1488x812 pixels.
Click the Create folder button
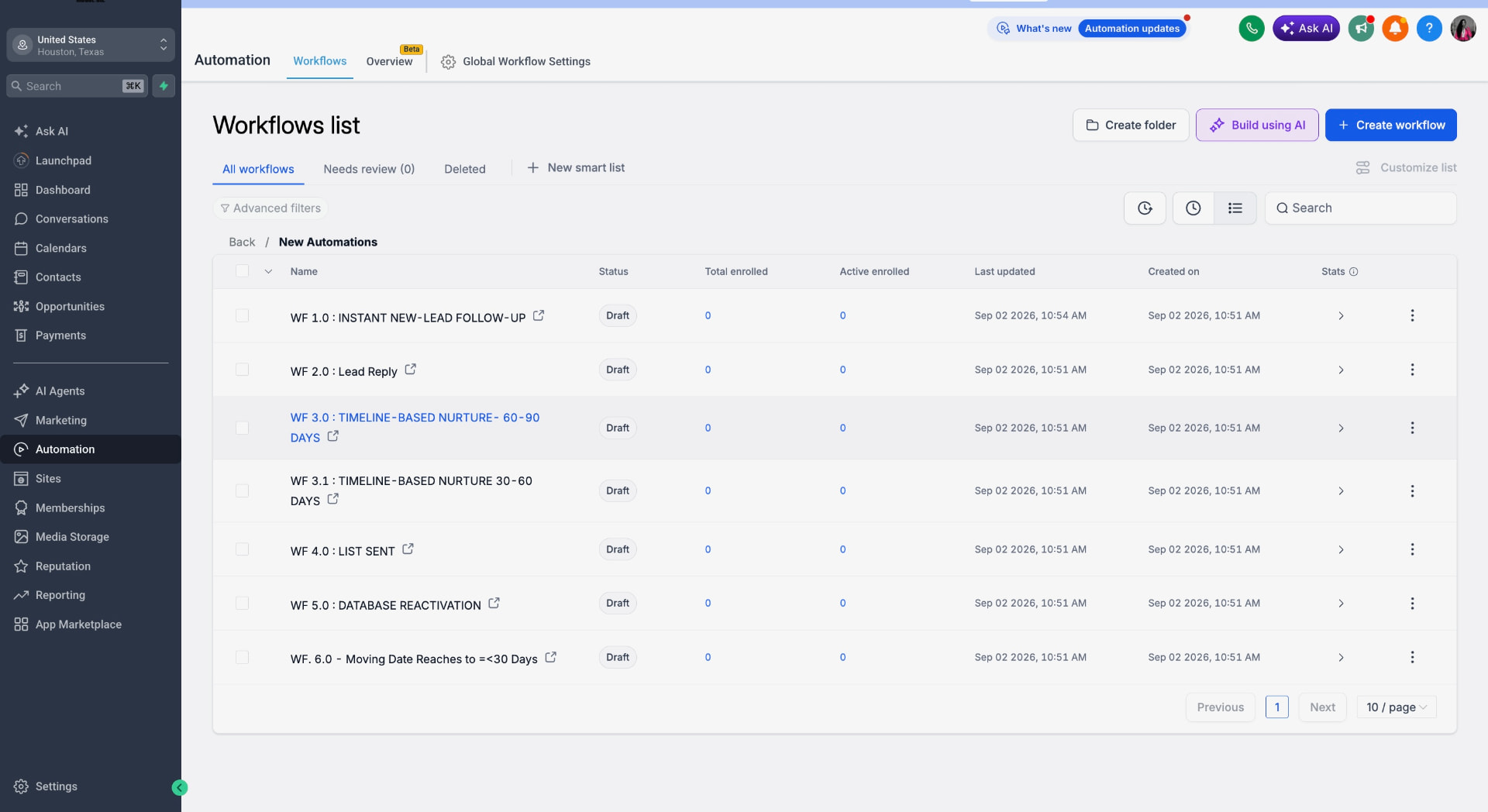click(x=1131, y=125)
